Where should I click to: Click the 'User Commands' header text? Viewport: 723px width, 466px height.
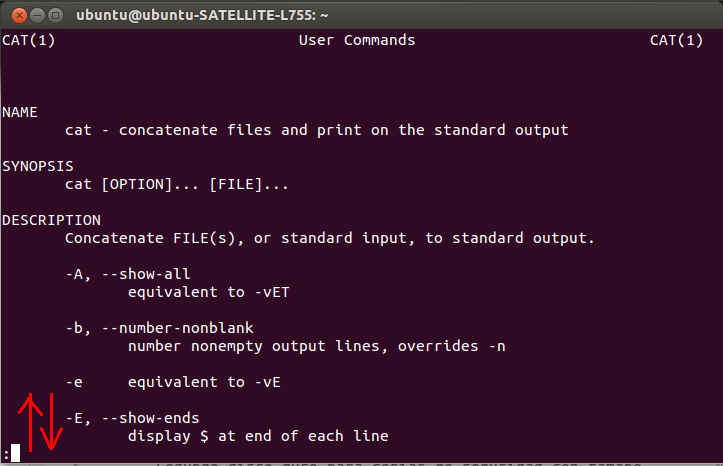tap(356, 40)
